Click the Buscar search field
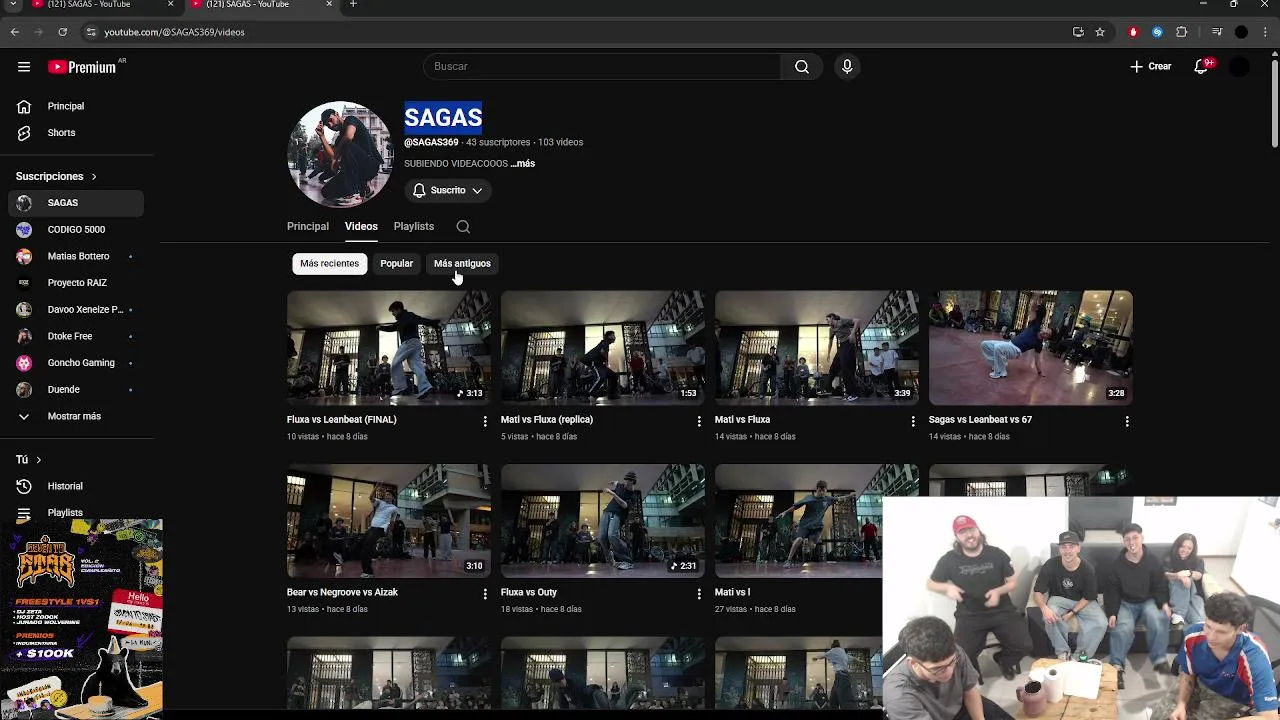 pyautogui.click(x=602, y=66)
